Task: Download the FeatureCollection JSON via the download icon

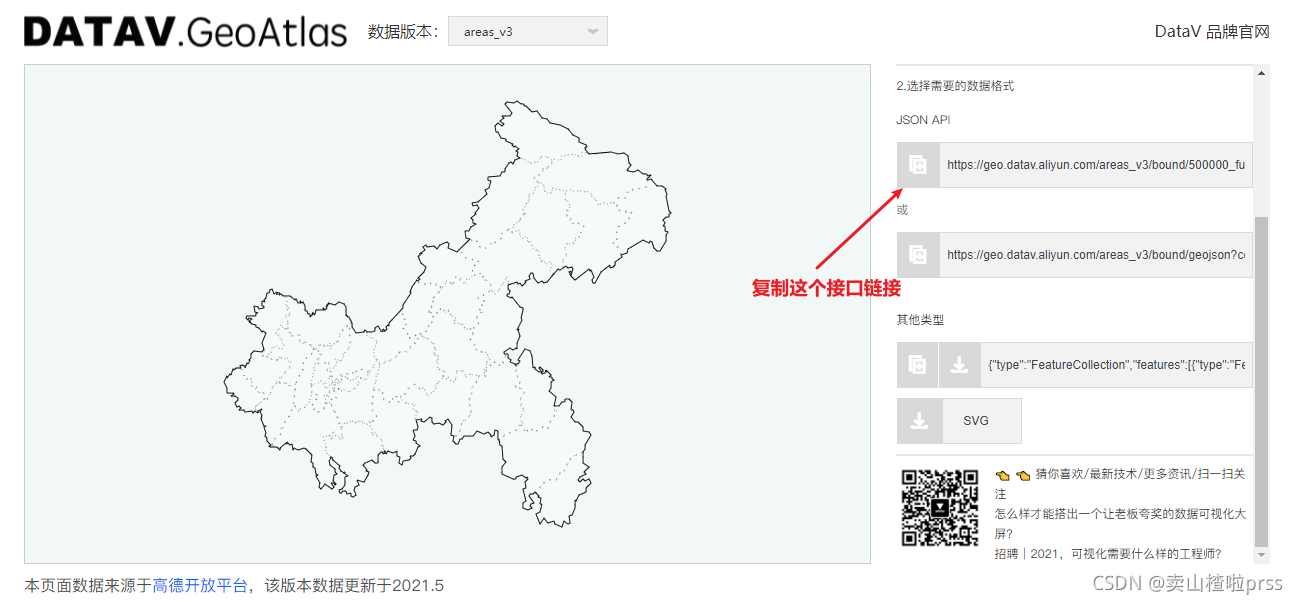Action: click(x=959, y=364)
